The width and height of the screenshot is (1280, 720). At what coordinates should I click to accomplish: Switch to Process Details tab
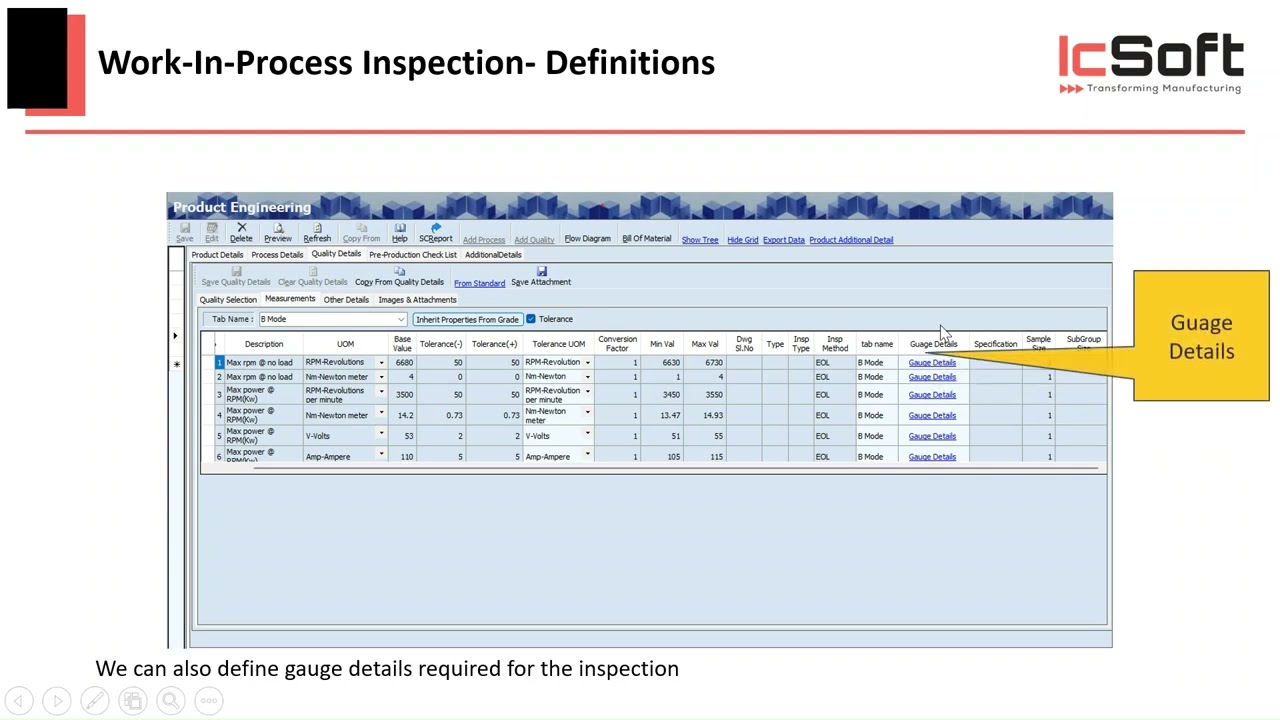[277, 255]
